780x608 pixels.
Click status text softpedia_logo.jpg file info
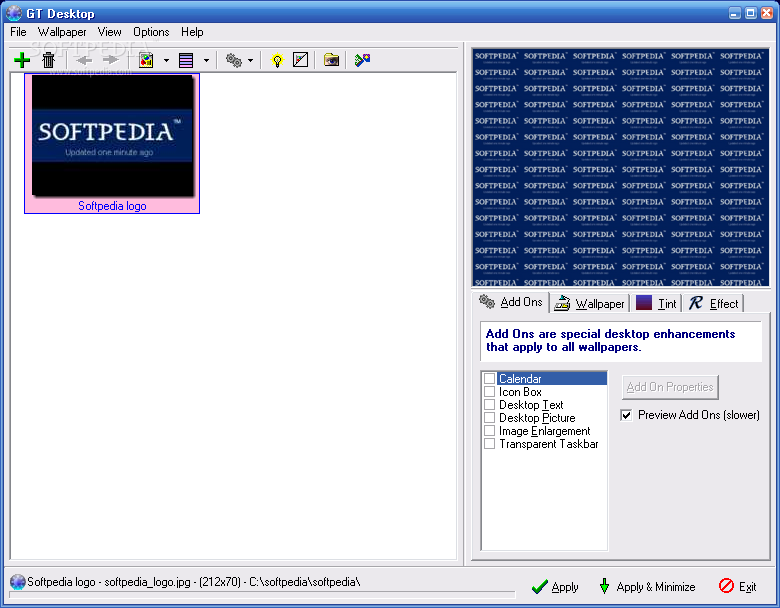click(x=194, y=582)
